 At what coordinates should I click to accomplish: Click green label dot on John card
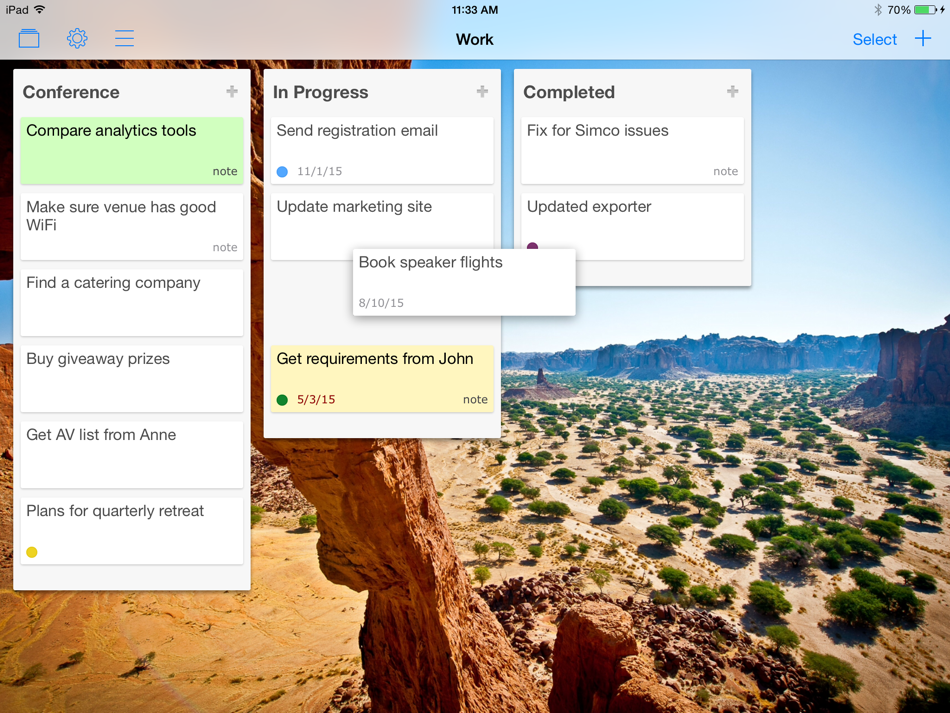coord(282,400)
